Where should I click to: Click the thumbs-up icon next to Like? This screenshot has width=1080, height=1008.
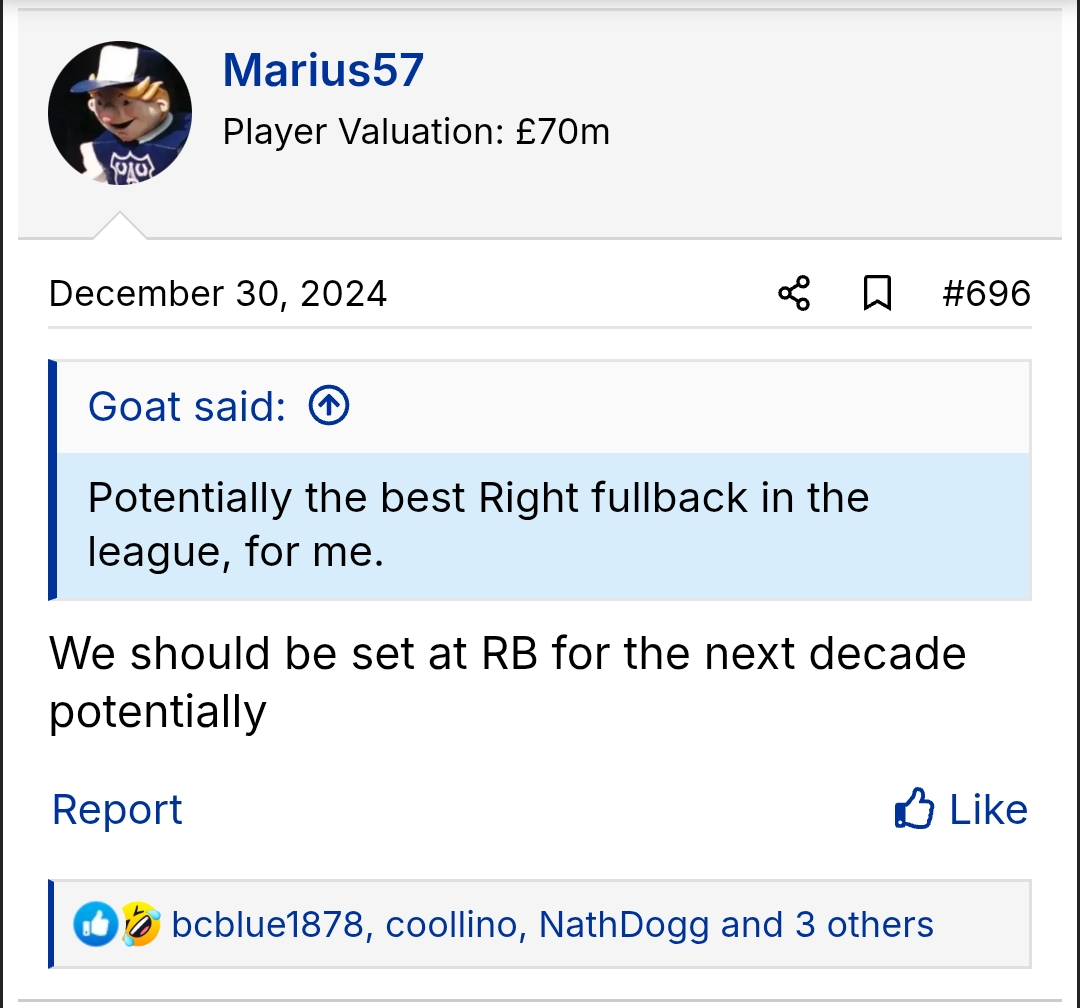coord(914,809)
